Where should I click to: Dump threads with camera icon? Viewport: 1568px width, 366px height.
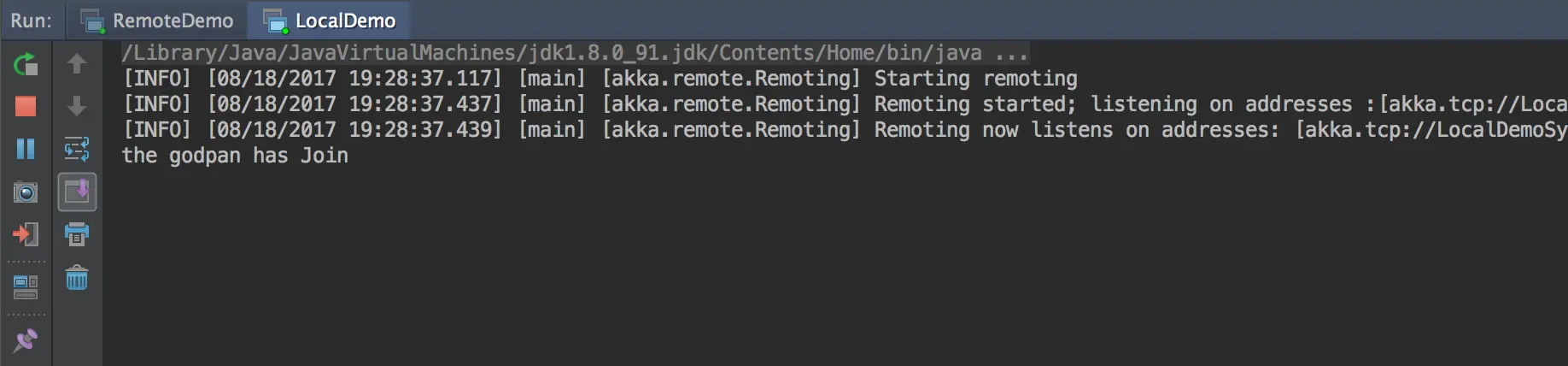[x=26, y=192]
